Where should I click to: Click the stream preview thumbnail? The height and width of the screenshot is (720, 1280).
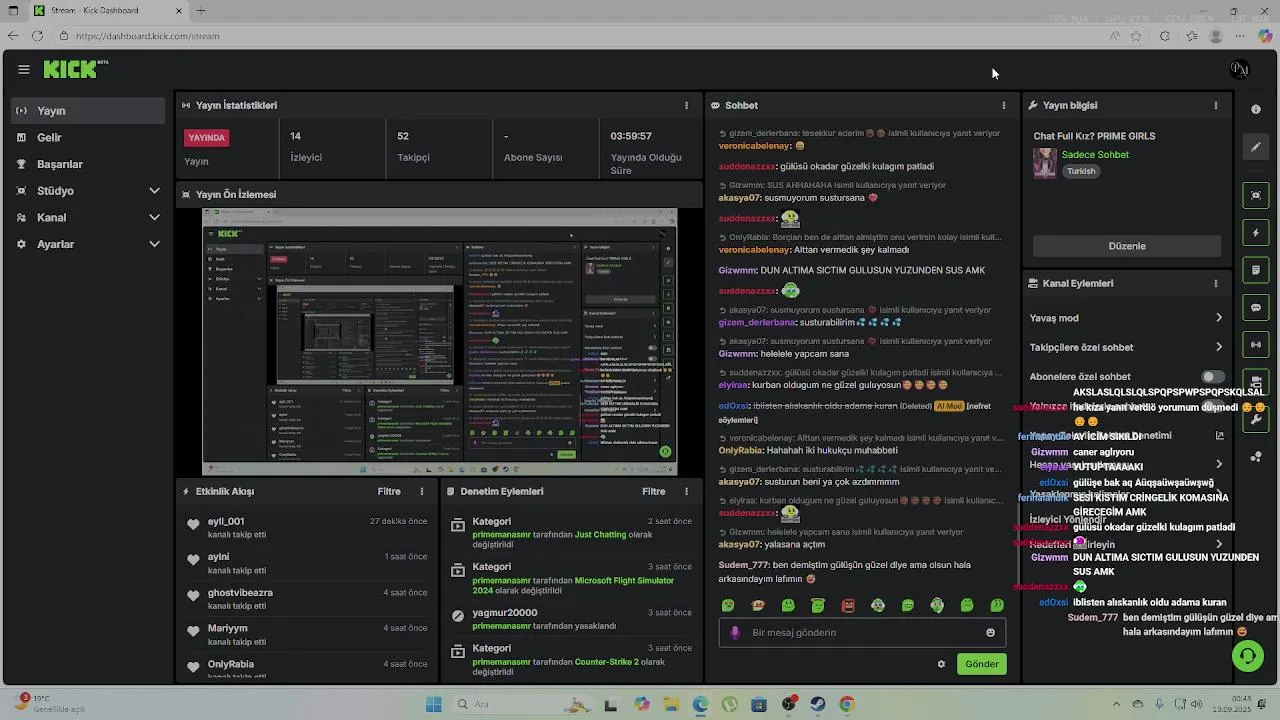coord(440,341)
